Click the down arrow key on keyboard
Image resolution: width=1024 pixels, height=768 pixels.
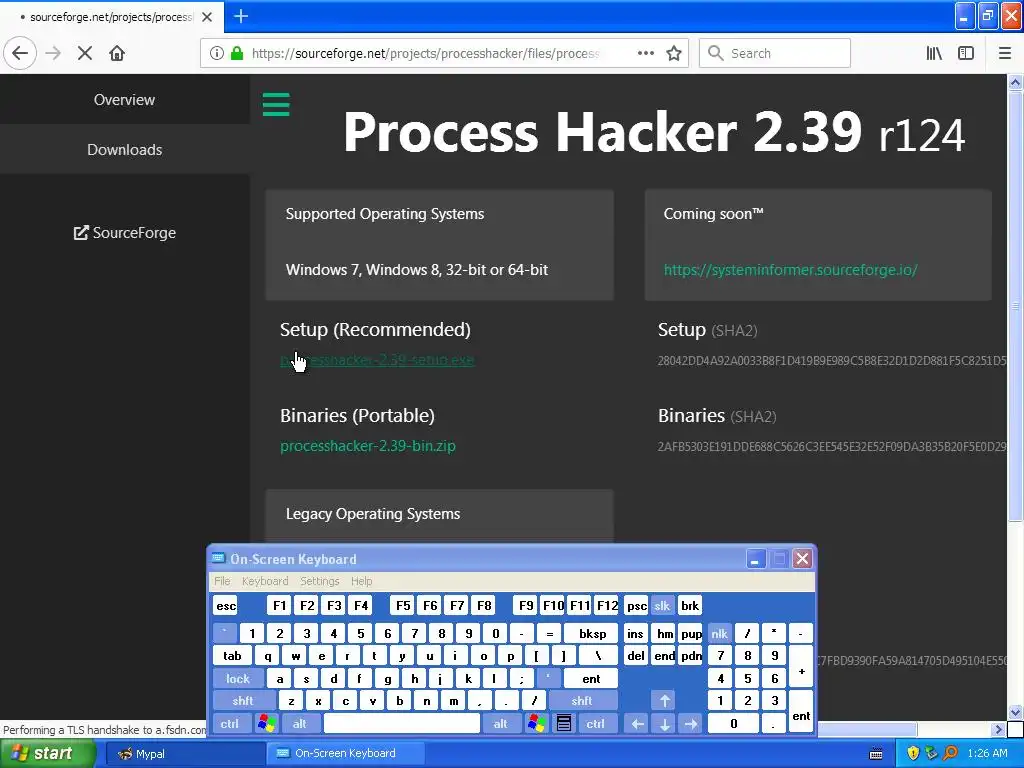point(665,724)
